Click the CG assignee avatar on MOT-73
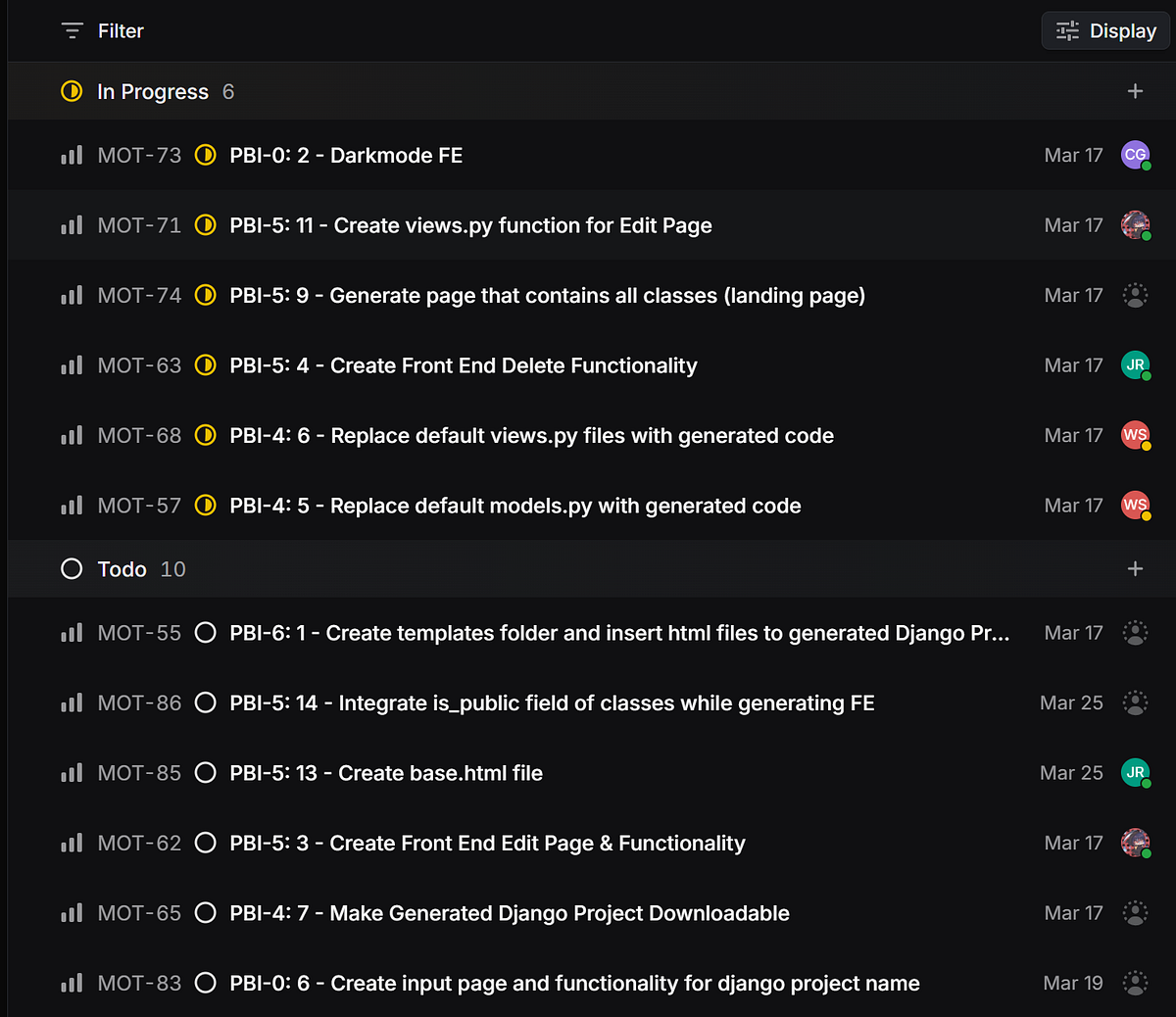The height and width of the screenshot is (1017, 1176). pyautogui.click(x=1135, y=155)
